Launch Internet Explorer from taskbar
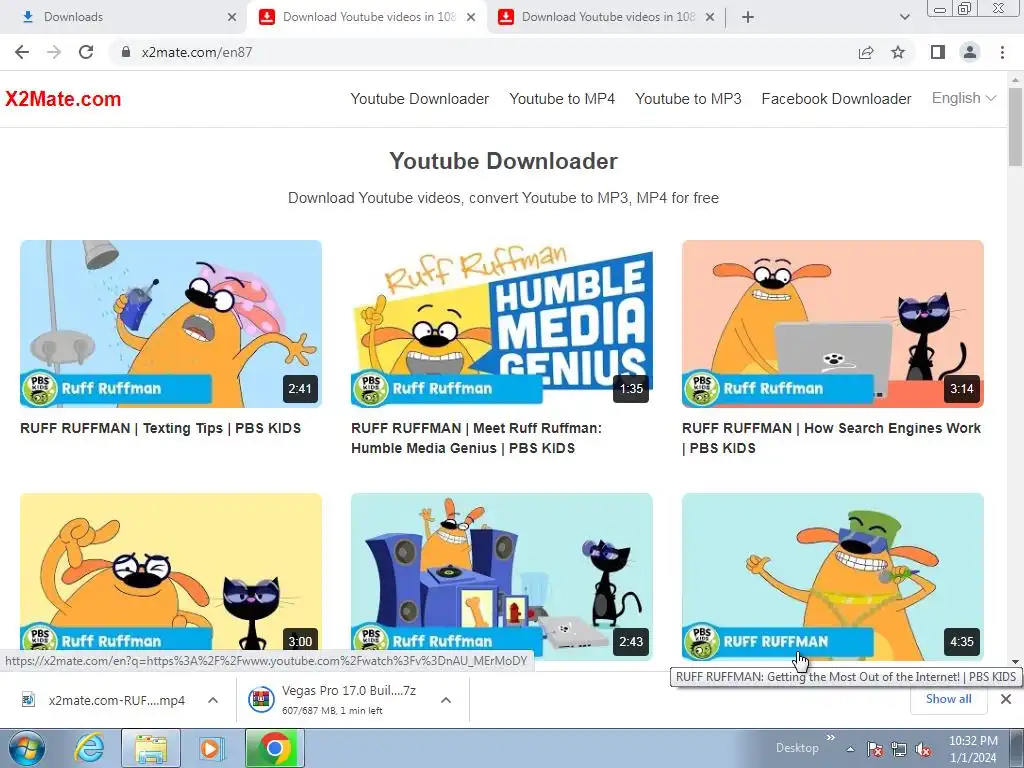The height and width of the screenshot is (768, 1024). pyautogui.click(x=89, y=748)
